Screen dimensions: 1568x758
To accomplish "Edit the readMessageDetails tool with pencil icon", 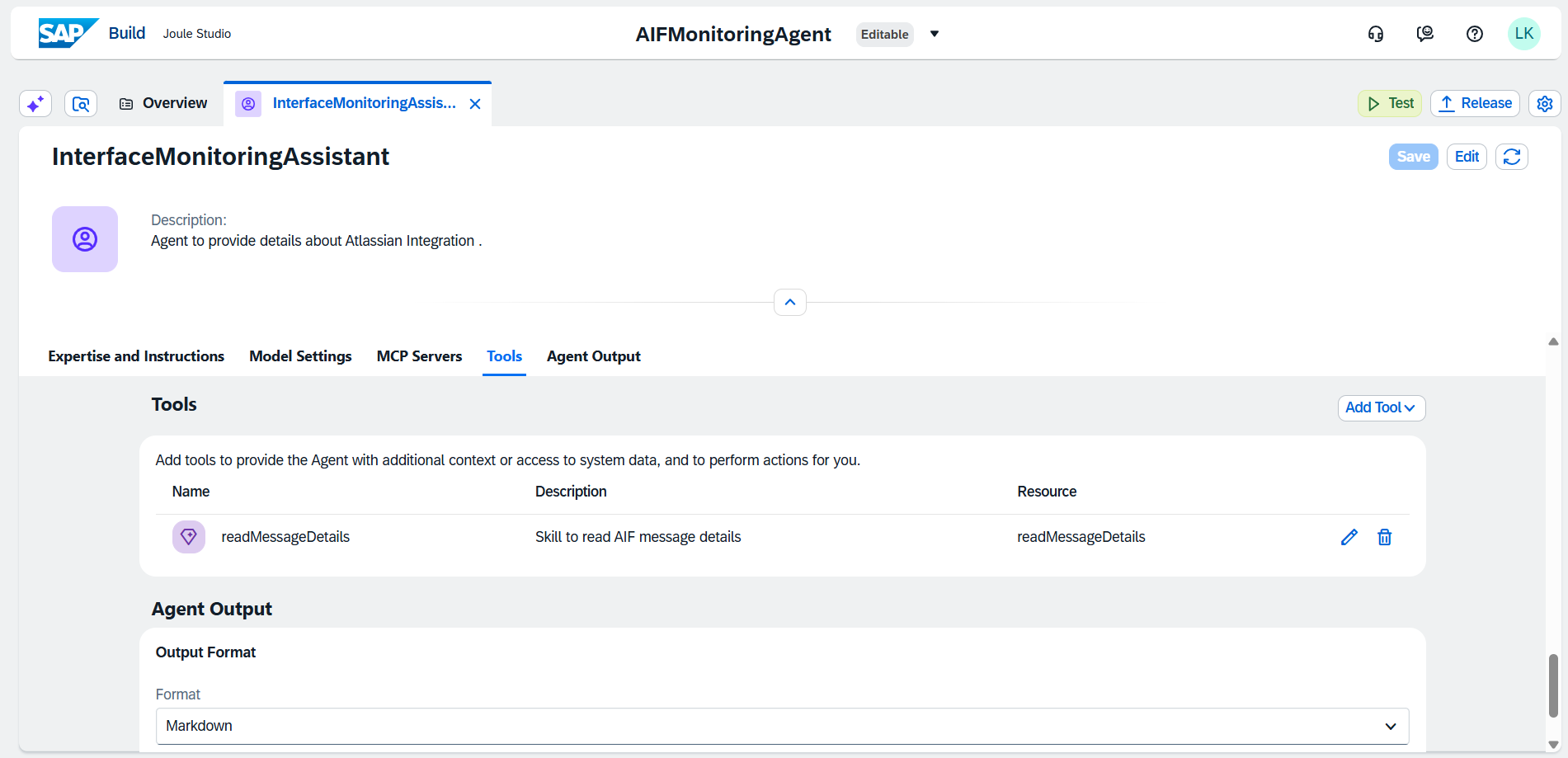I will [x=1349, y=537].
